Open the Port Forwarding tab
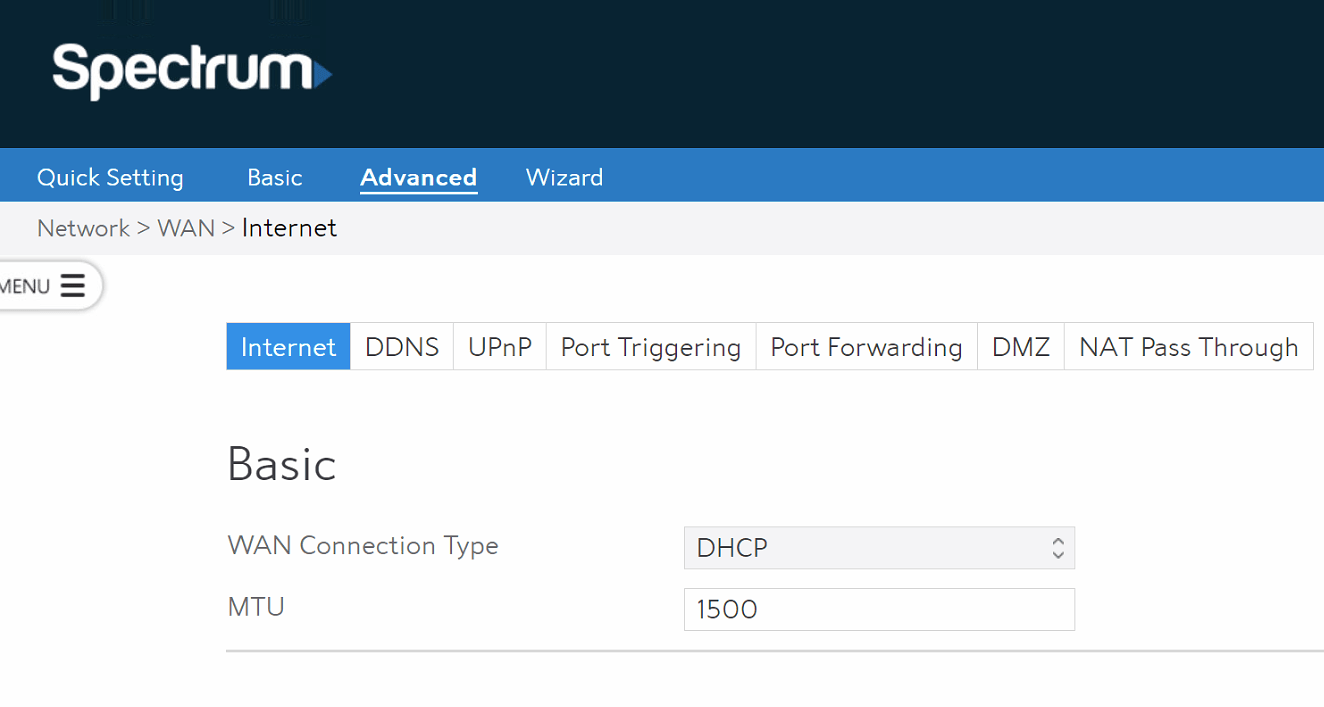The width and height of the screenshot is (1324, 707). click(x=866, y=347)
